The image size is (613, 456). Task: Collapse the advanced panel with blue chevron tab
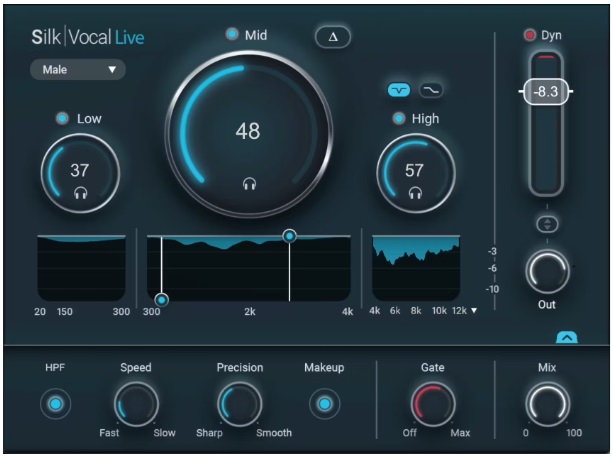click(x=566, y=337)
